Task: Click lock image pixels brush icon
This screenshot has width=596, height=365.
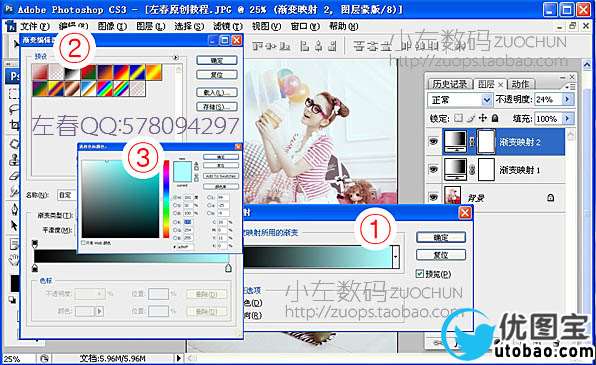Action: (x=471, y=118)
